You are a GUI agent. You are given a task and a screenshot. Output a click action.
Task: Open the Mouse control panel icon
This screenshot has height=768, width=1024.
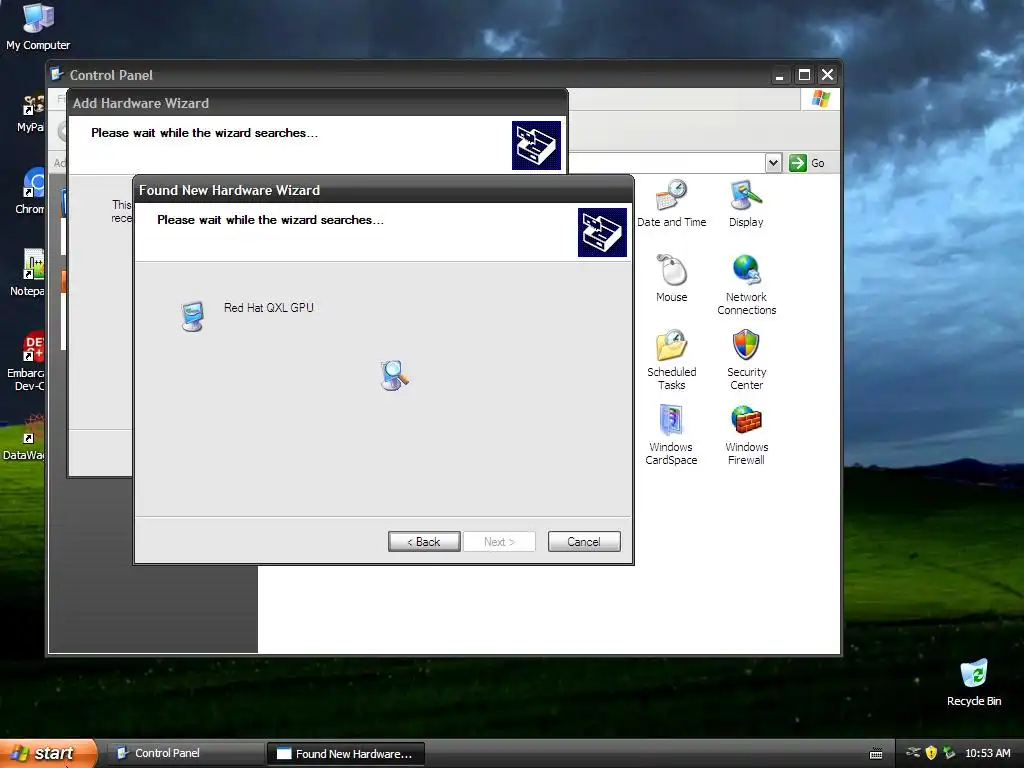coord(671,278)
